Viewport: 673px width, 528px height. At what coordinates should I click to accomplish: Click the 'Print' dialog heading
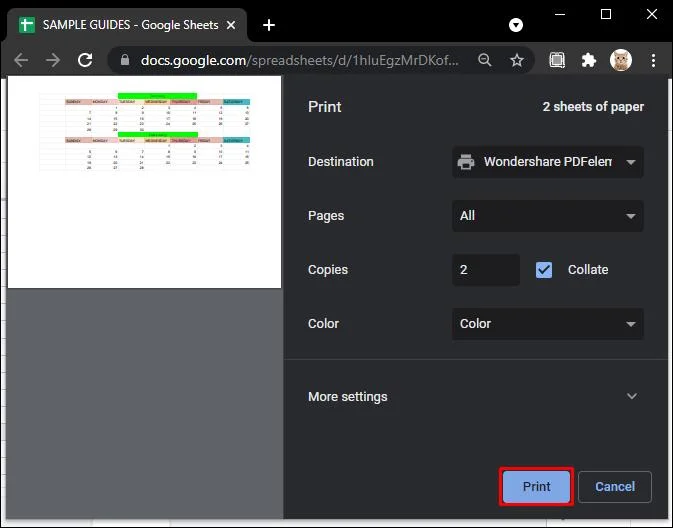pyautogui.click(x=324, y=106)
